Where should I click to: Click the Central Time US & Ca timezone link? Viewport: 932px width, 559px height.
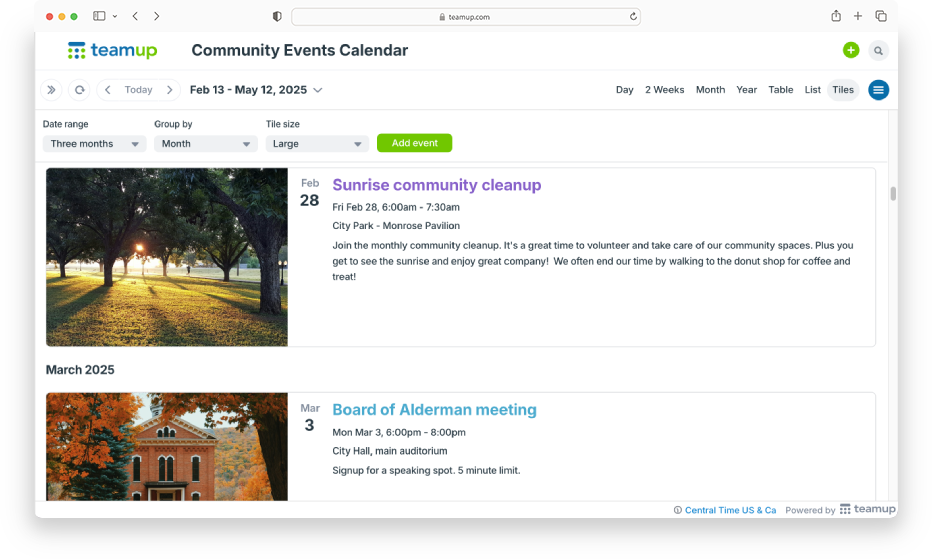click(x=730, y=510)
